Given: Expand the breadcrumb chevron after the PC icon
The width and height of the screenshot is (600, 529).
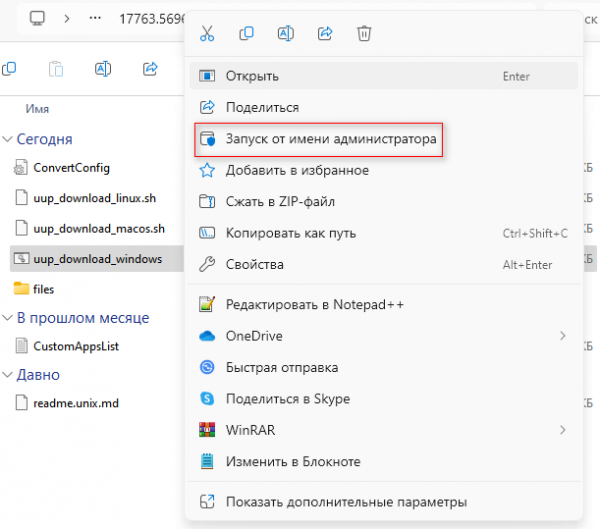Looking at the screenshot, I should coord(67,18).
